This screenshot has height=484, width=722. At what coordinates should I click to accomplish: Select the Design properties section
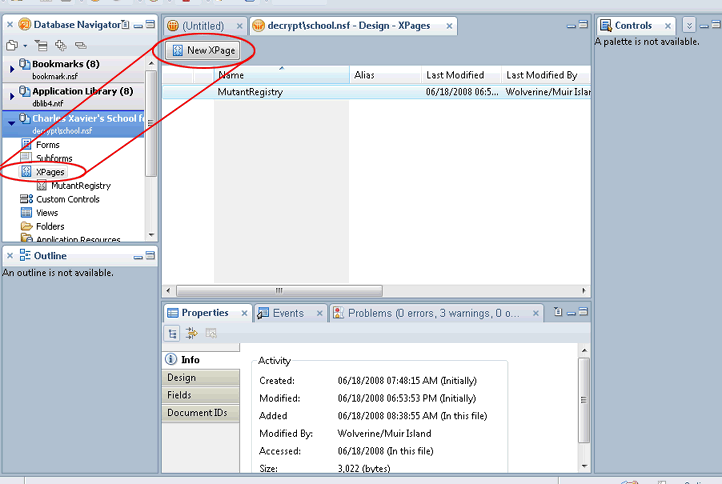[x=201, y=378]
